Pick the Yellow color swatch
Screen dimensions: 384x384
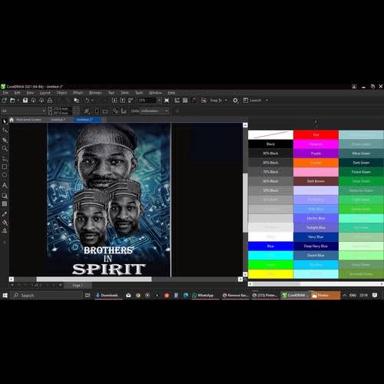[x=271, y=274]
